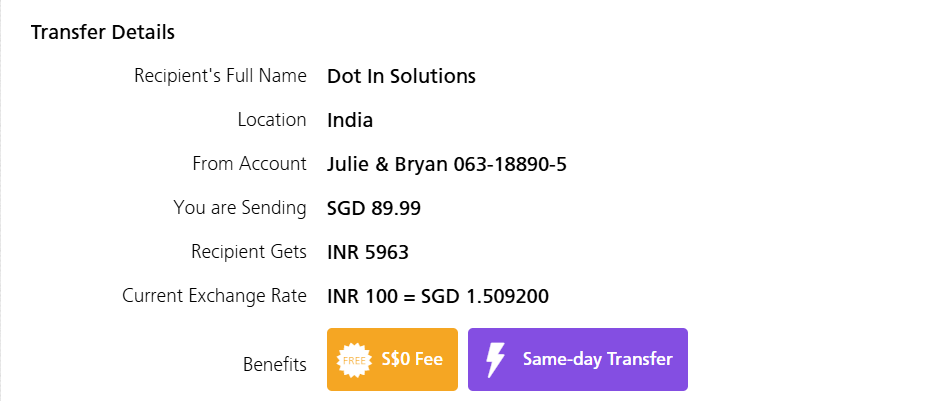Click the S$0 Fee benefit button
Image resolution: width=945 pixels, height=401 pixels.
[392, 359]
